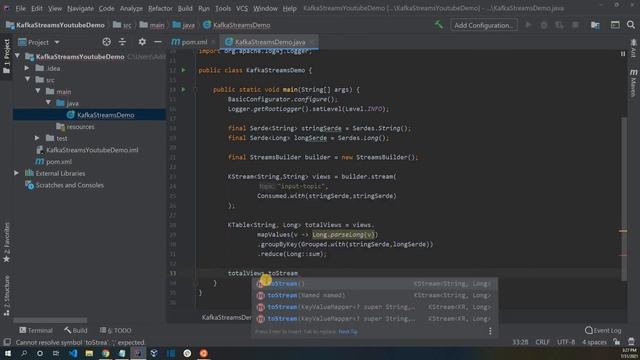
Task: Open the Build tool window tab
Action: (76, 330)
